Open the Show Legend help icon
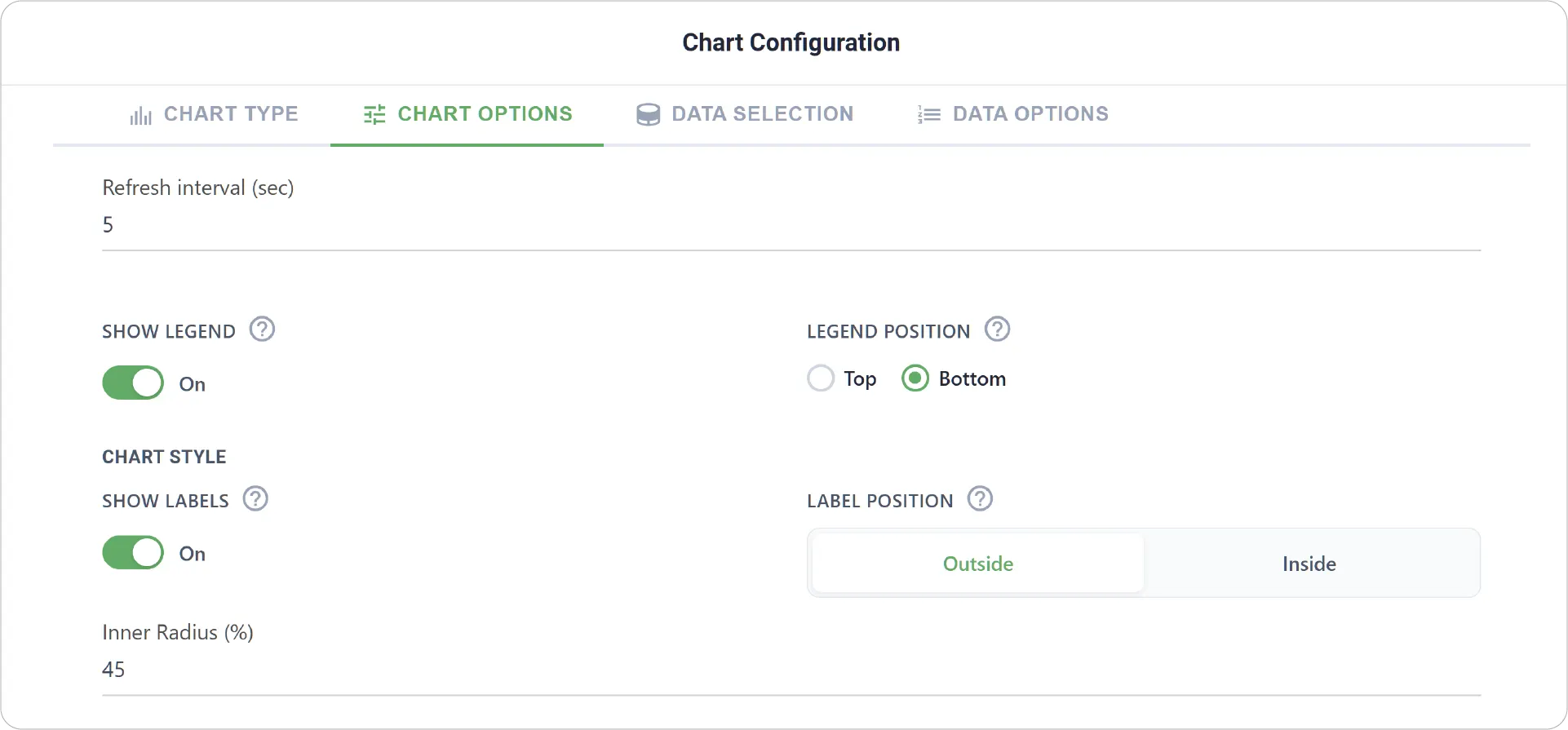 click(262, 330)
